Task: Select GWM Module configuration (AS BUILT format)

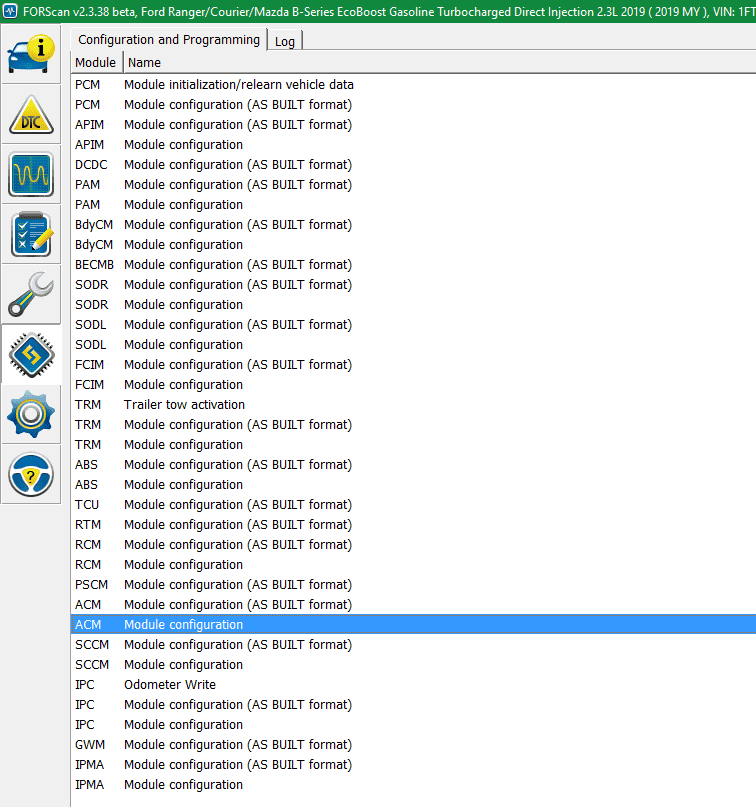Action: (413, 745)
